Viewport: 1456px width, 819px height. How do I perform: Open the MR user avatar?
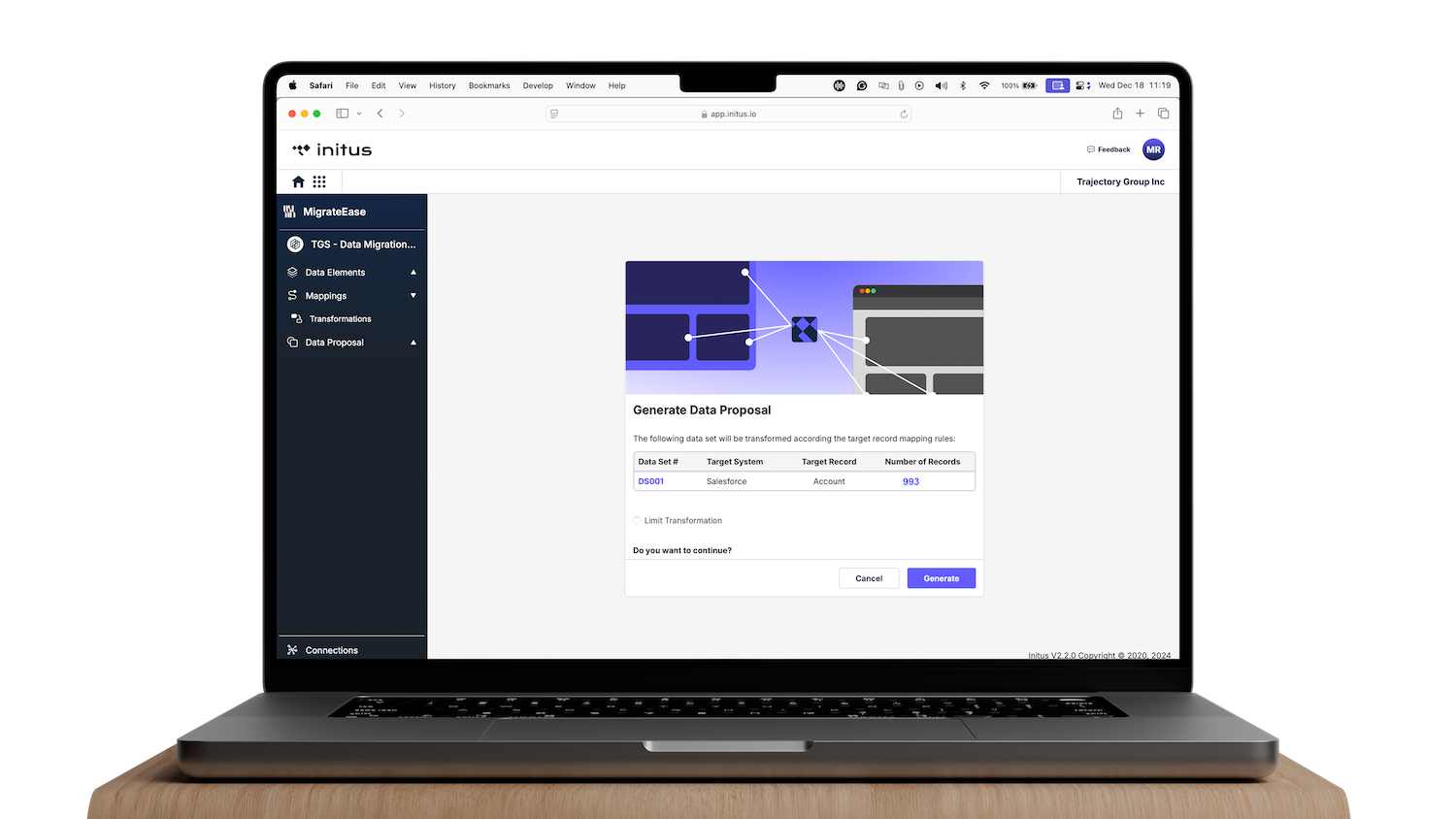tap(1153, 149)
